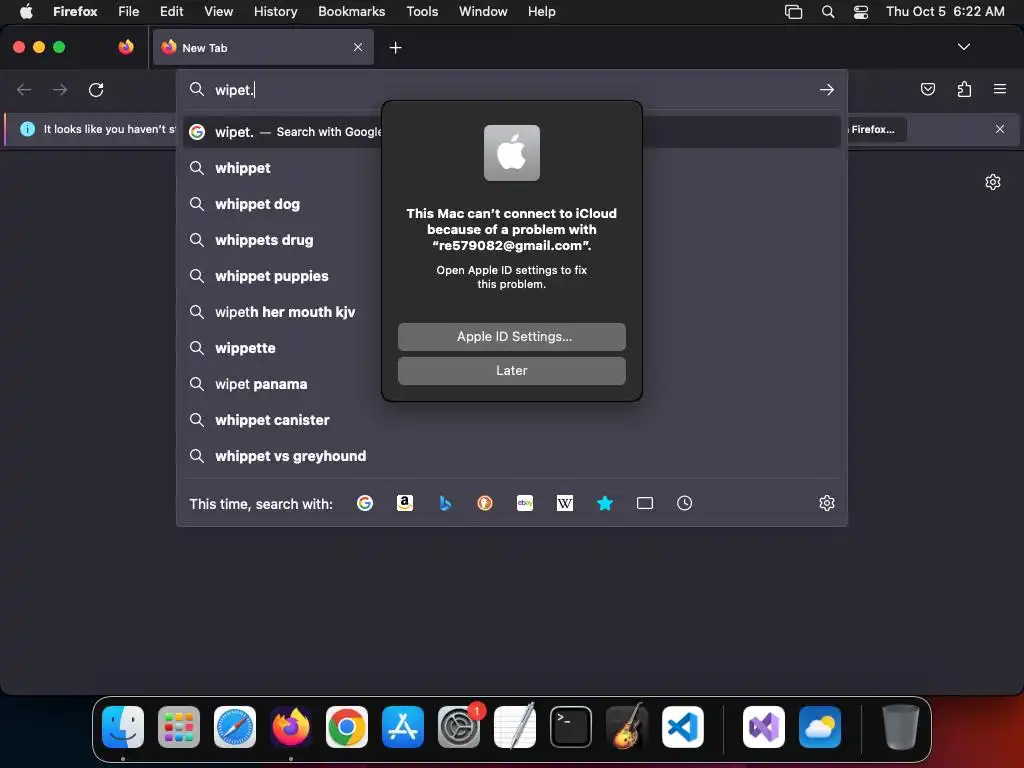This screenshot has width=1024, height=768.
Task: Go back one page
Action: click(x=24, y=89)
